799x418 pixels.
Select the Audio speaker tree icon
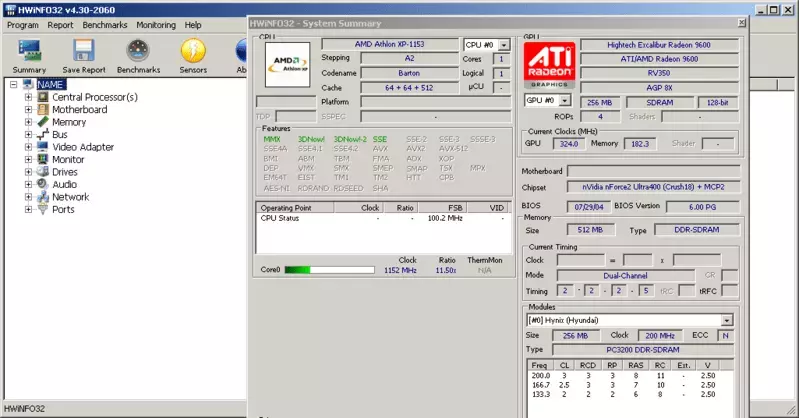coord(43,184)
